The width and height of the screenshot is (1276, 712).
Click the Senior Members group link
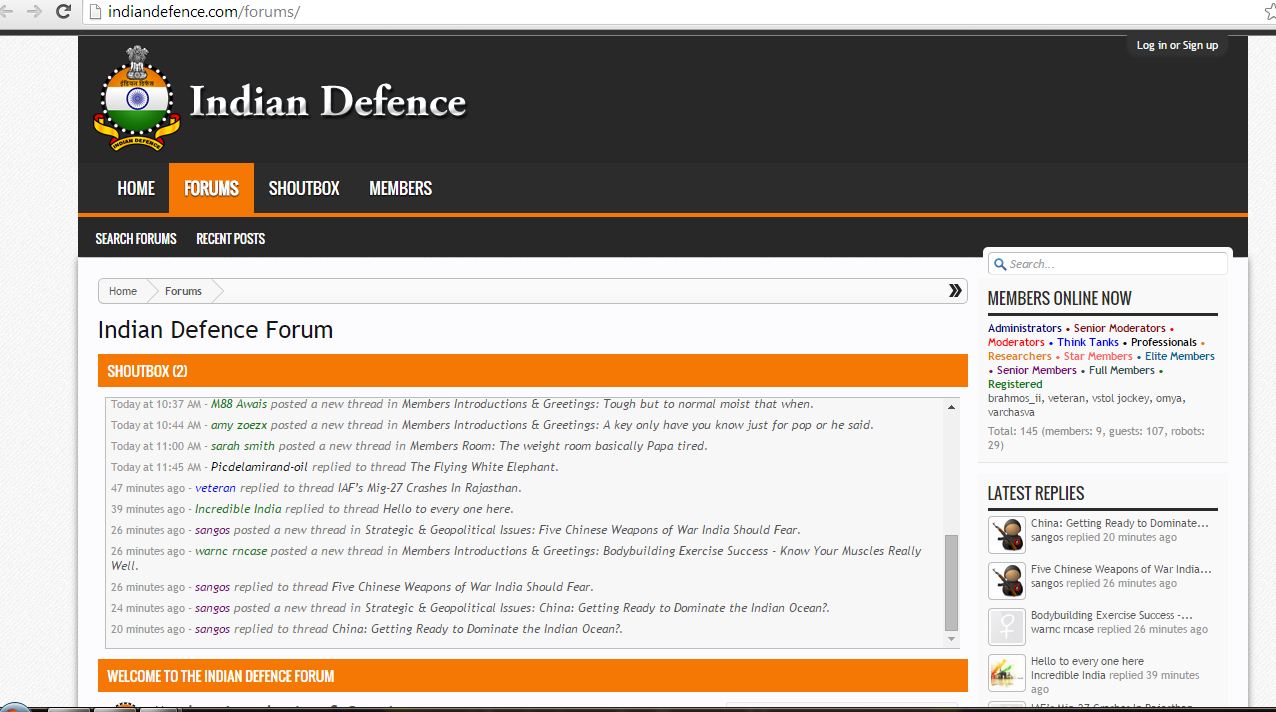pos(1037,370)
